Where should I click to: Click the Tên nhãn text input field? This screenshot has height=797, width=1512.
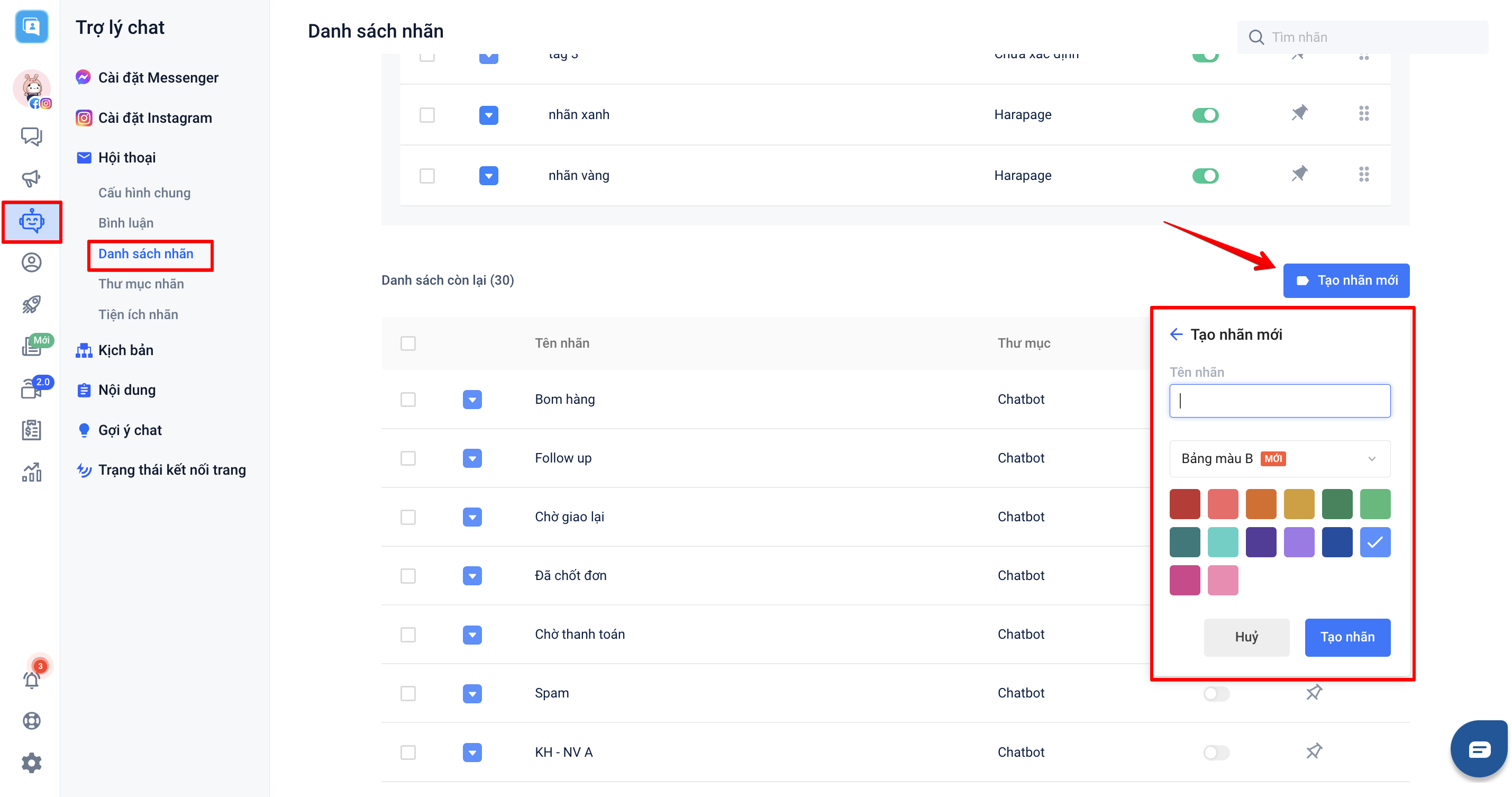click(x=1279, y=401)
